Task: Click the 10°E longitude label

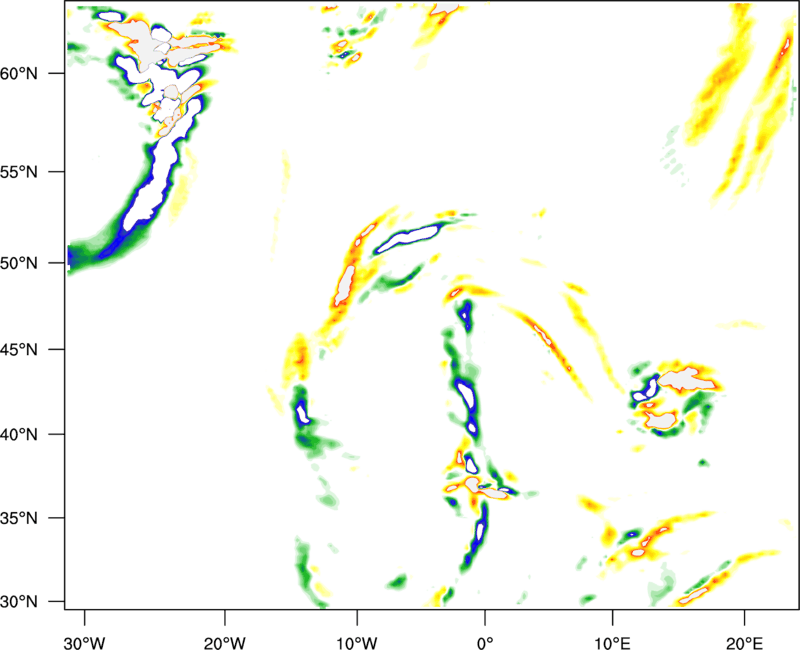Action: (612, 643)
